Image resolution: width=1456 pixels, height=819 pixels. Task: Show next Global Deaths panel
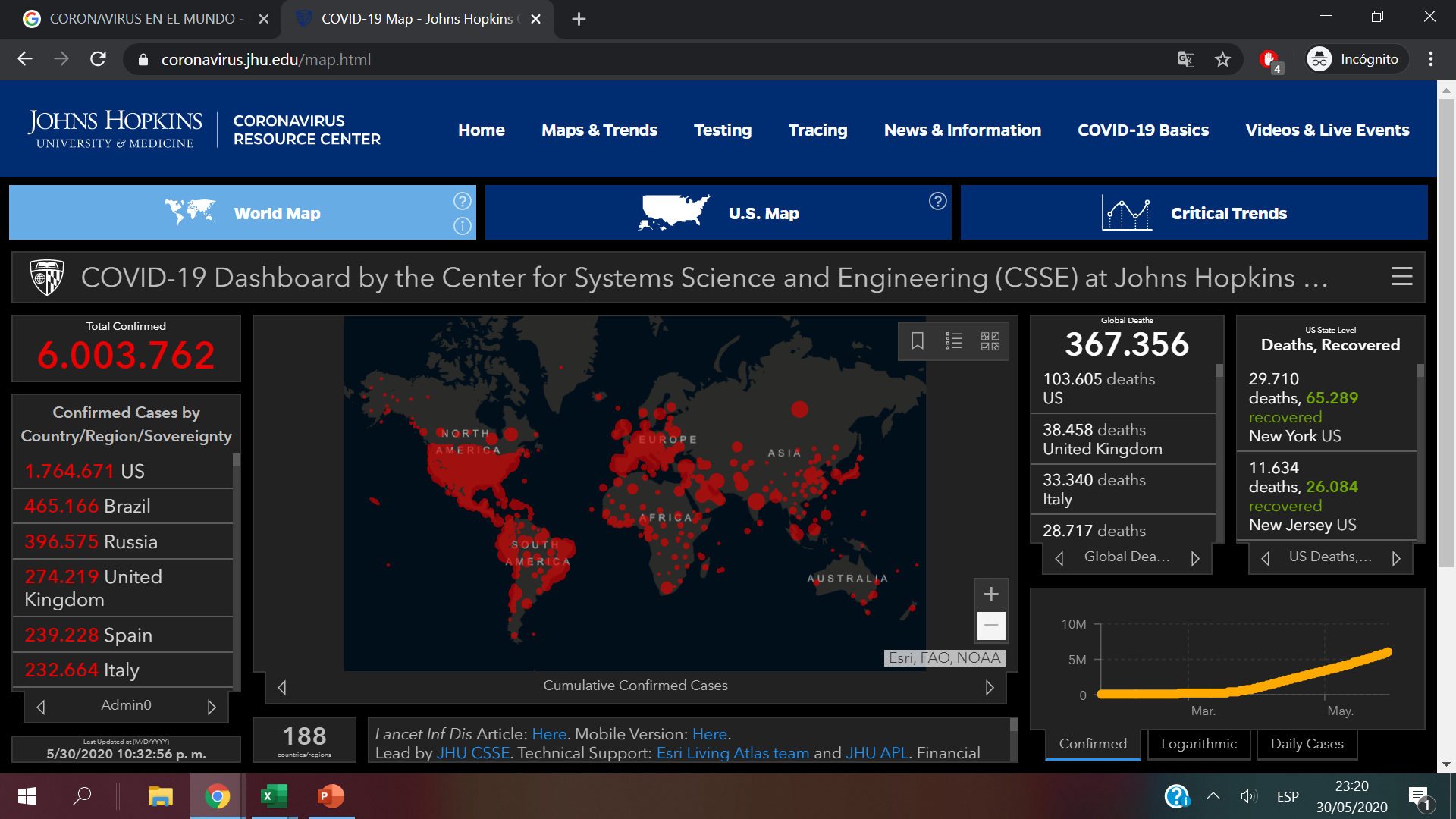click(x=1195, y=558)
